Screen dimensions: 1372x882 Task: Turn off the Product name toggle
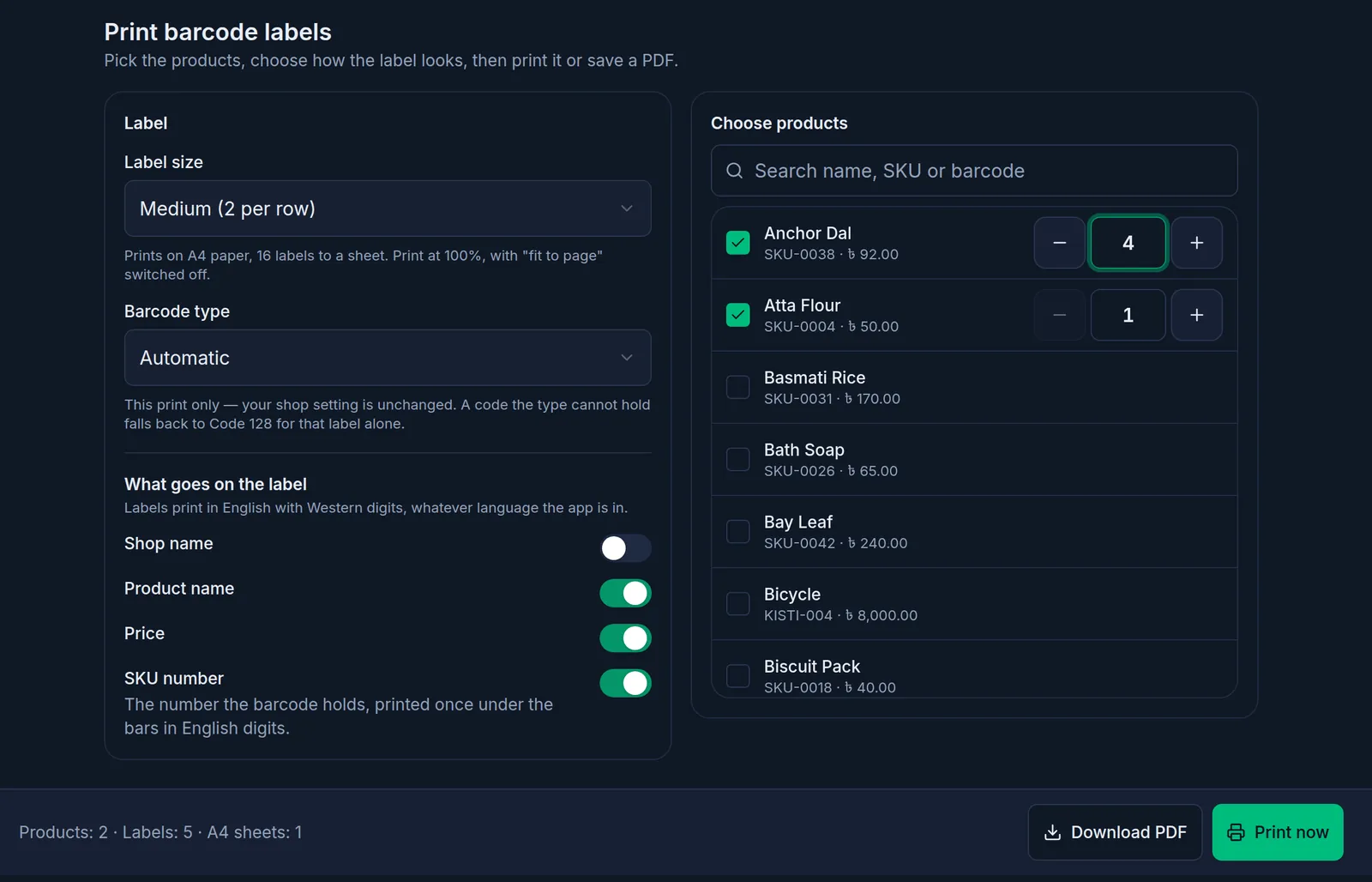point(625,593)
